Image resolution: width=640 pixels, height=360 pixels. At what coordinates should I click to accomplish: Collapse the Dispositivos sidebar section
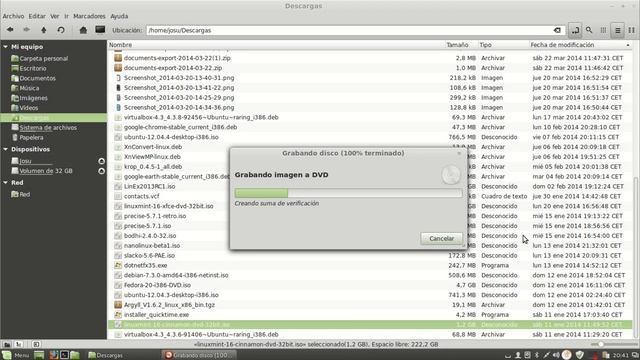click(x=5, y=149)
